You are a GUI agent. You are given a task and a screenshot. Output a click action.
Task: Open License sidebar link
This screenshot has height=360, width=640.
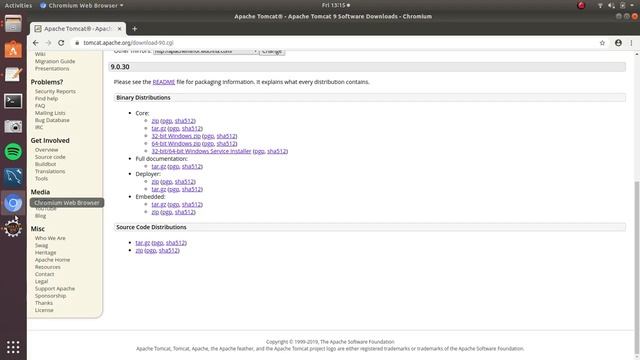[44, 310]
